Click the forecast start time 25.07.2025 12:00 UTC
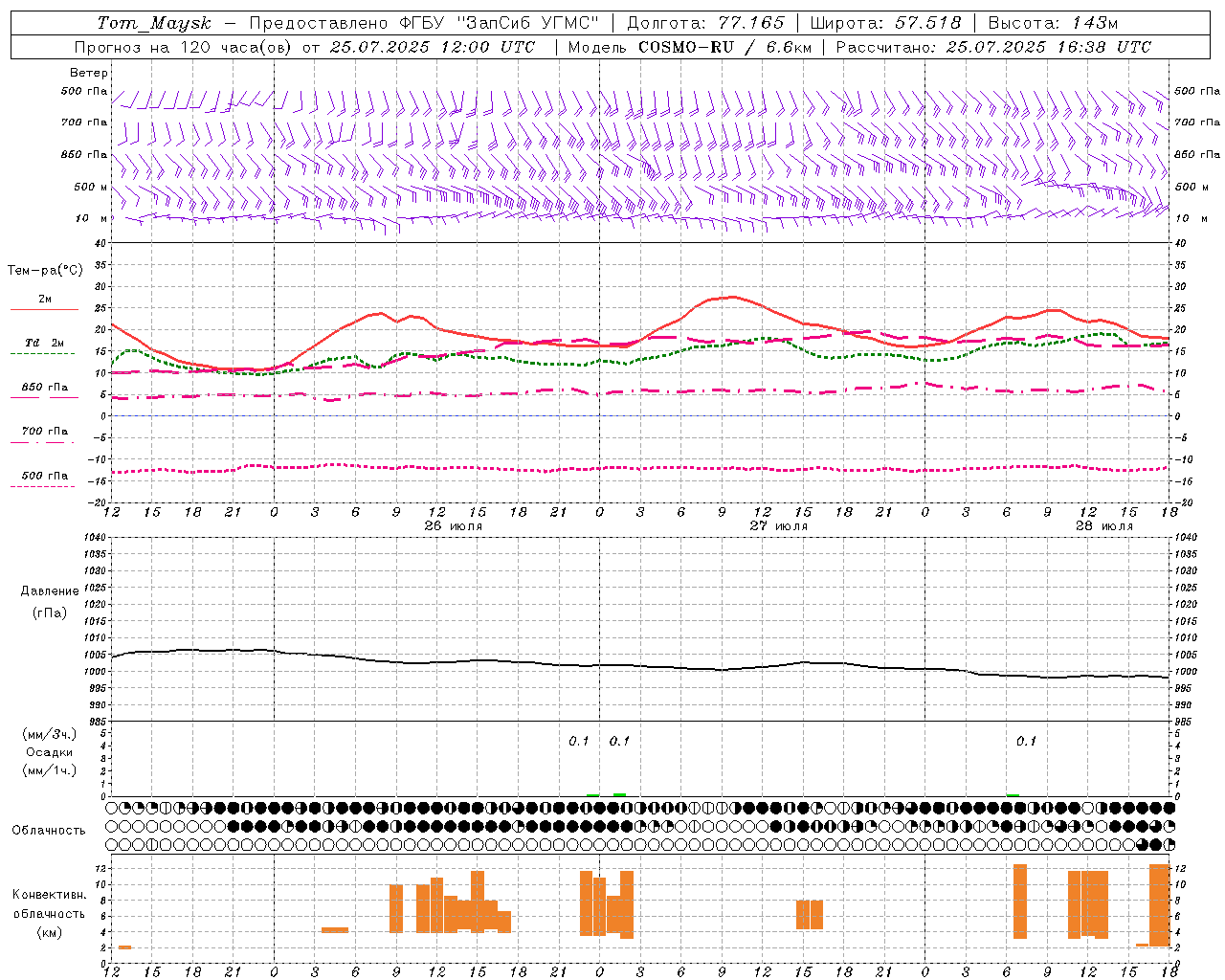Viewport: 1225px width, 980px height. tap(433, 47)
